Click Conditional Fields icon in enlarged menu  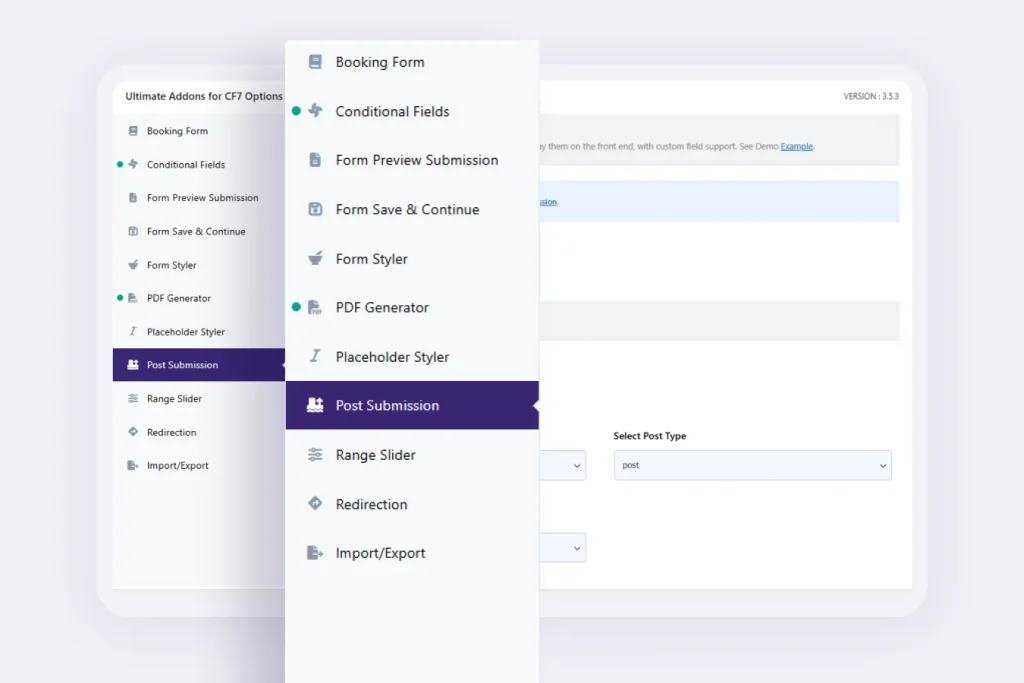click(315, 110)
